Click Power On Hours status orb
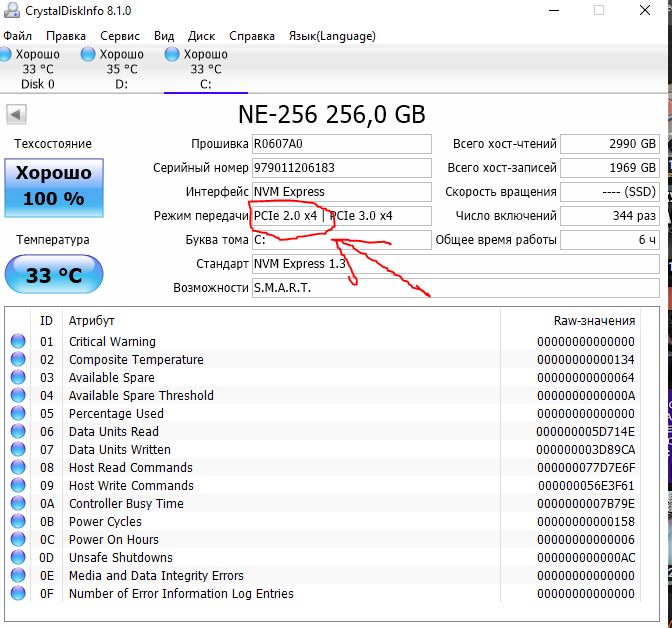Viewport: 672px width, 628px height. point(18,540)
